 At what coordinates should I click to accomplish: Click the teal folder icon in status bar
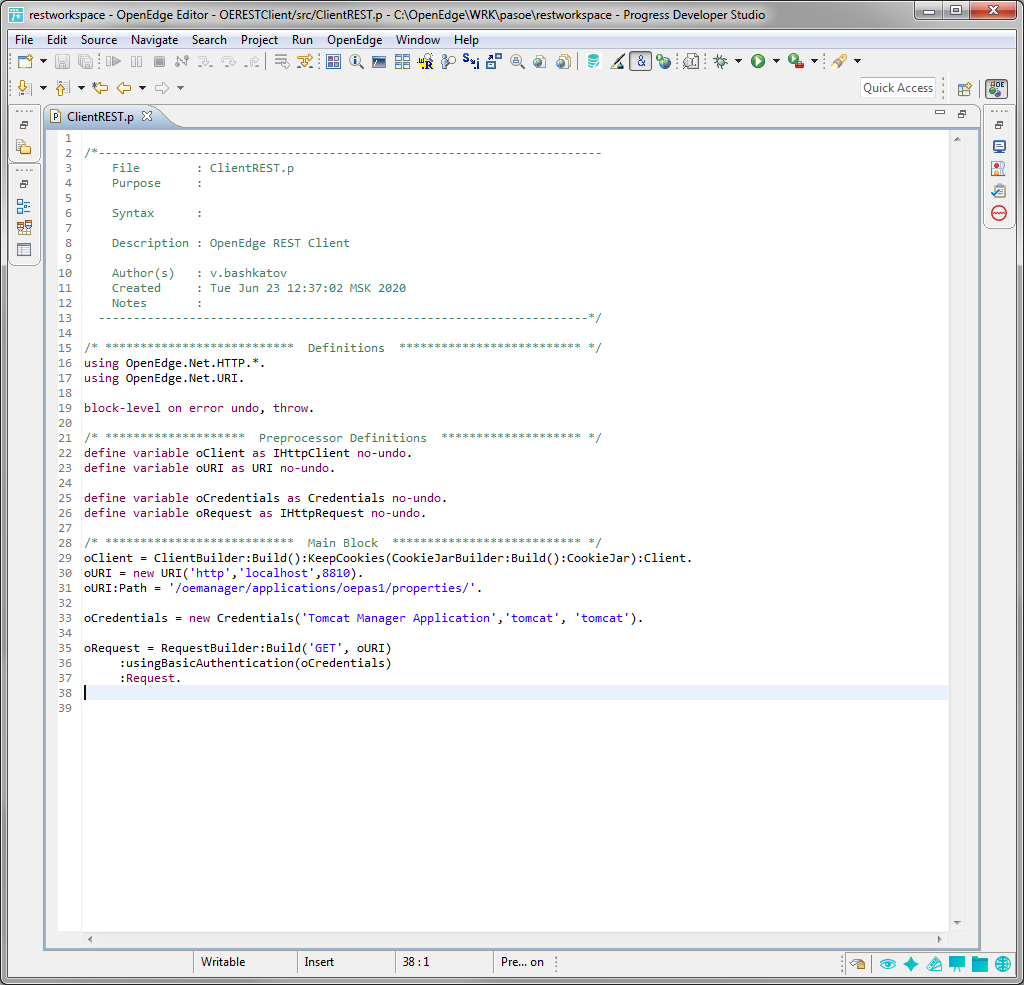point(980,963)
